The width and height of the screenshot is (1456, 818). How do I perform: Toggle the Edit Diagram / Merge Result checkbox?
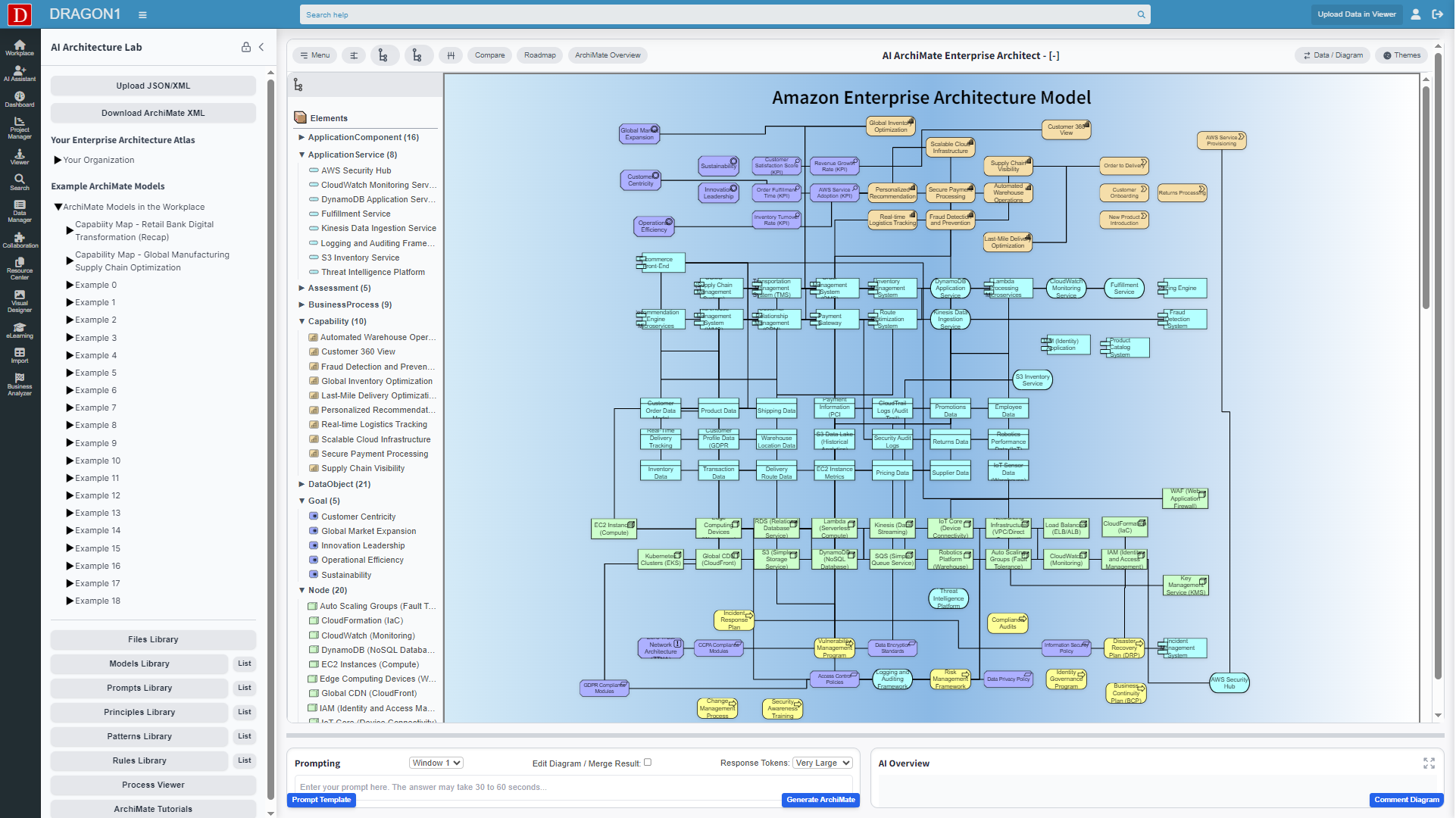point(648,763)
